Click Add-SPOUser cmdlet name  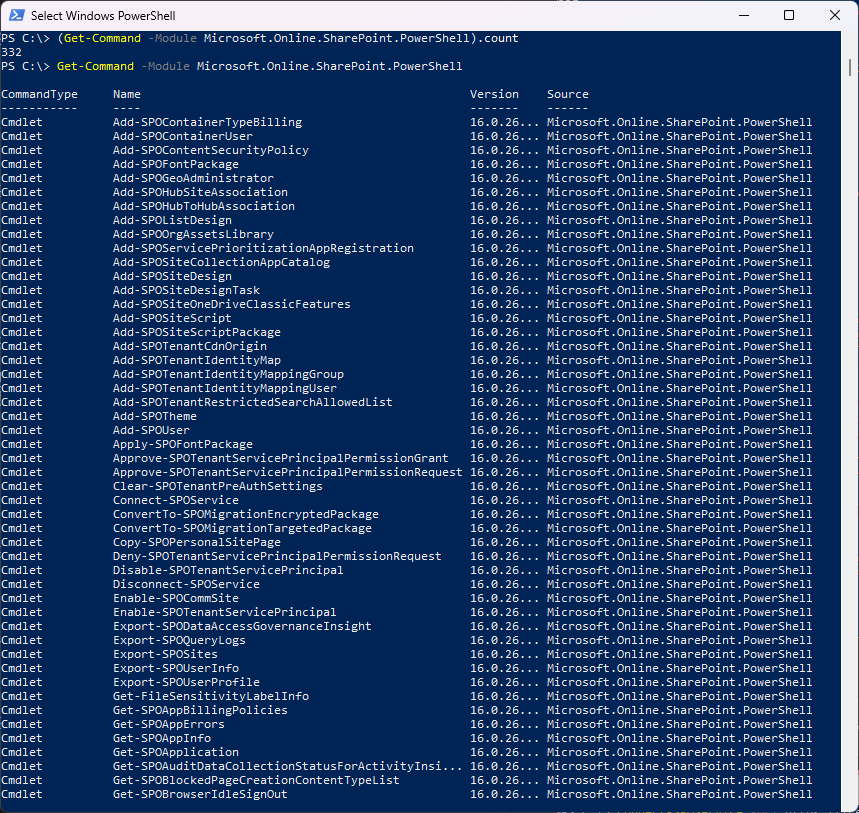[x=151, y=430]
